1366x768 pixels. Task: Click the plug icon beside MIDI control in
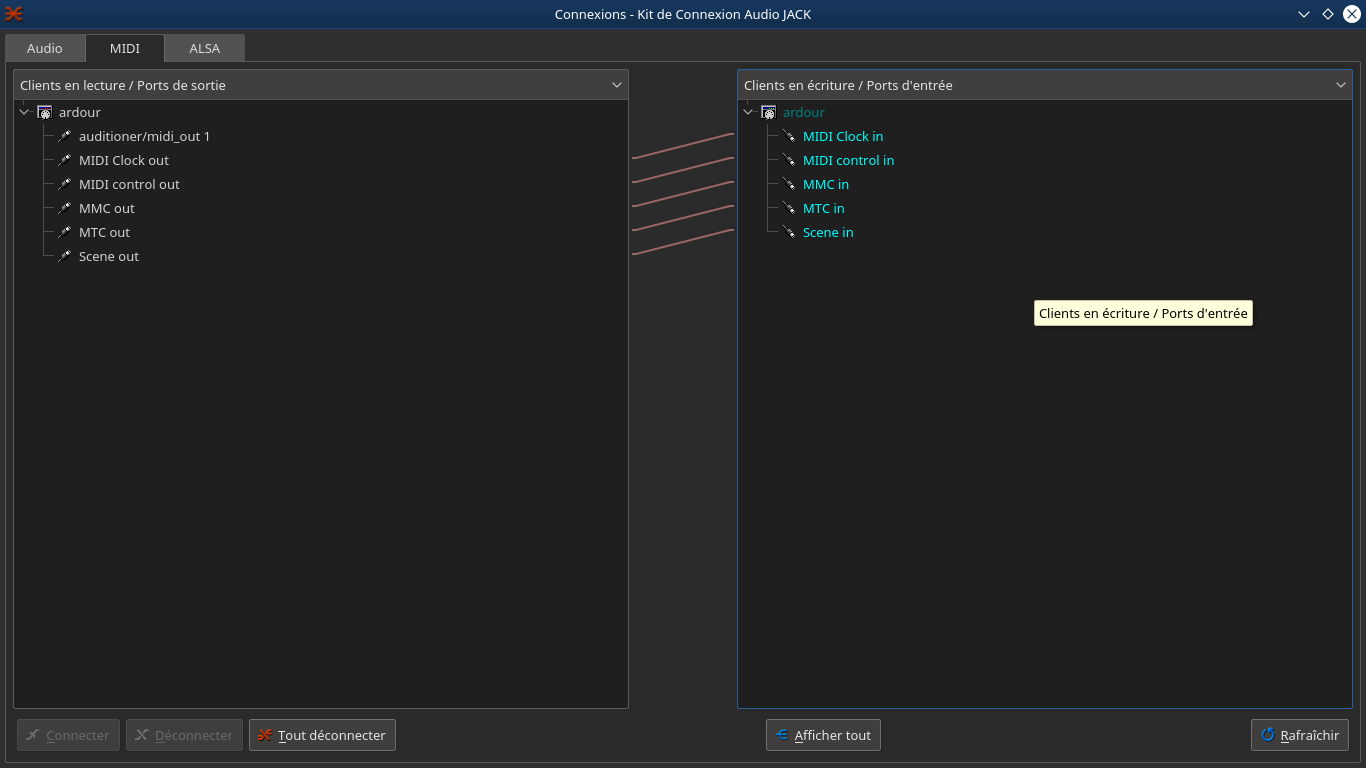788,160
